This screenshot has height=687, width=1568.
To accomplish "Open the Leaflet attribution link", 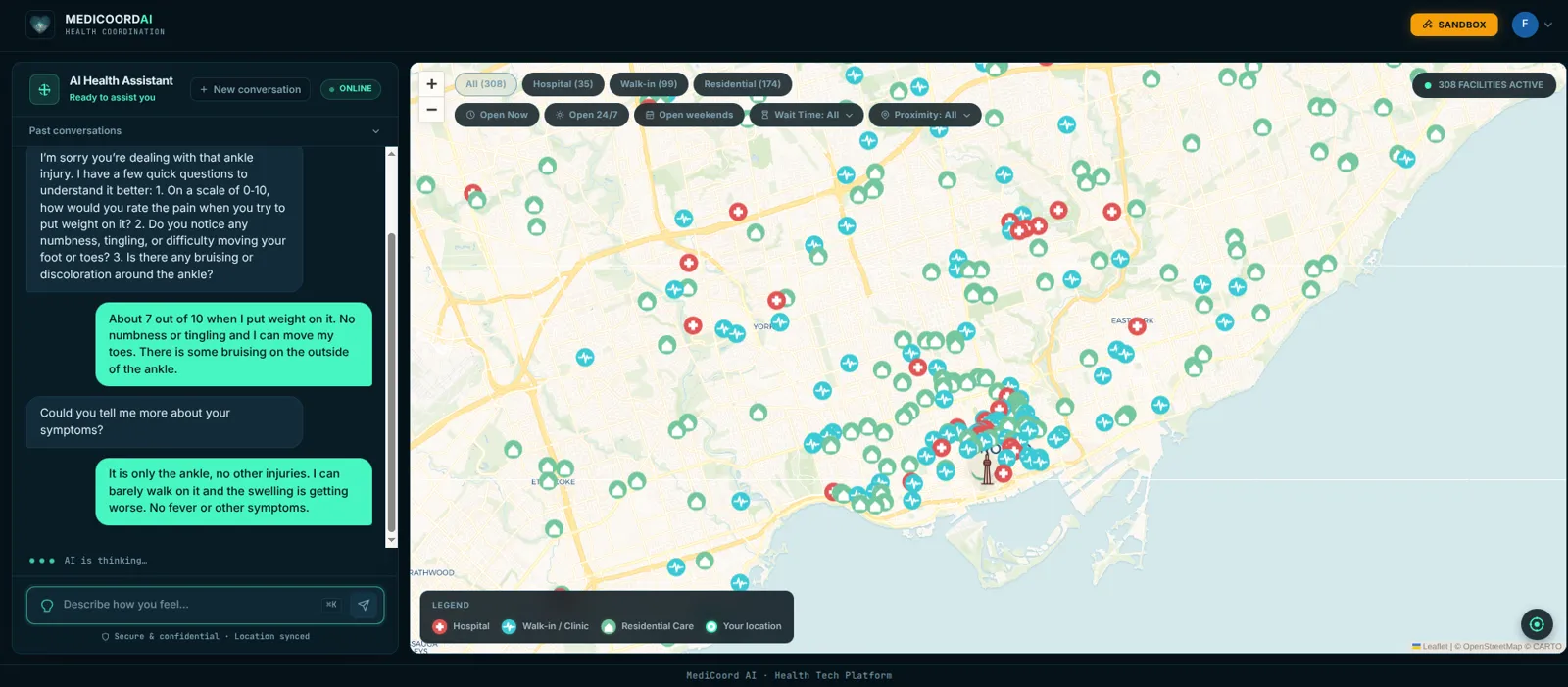I will [1430, 647].
